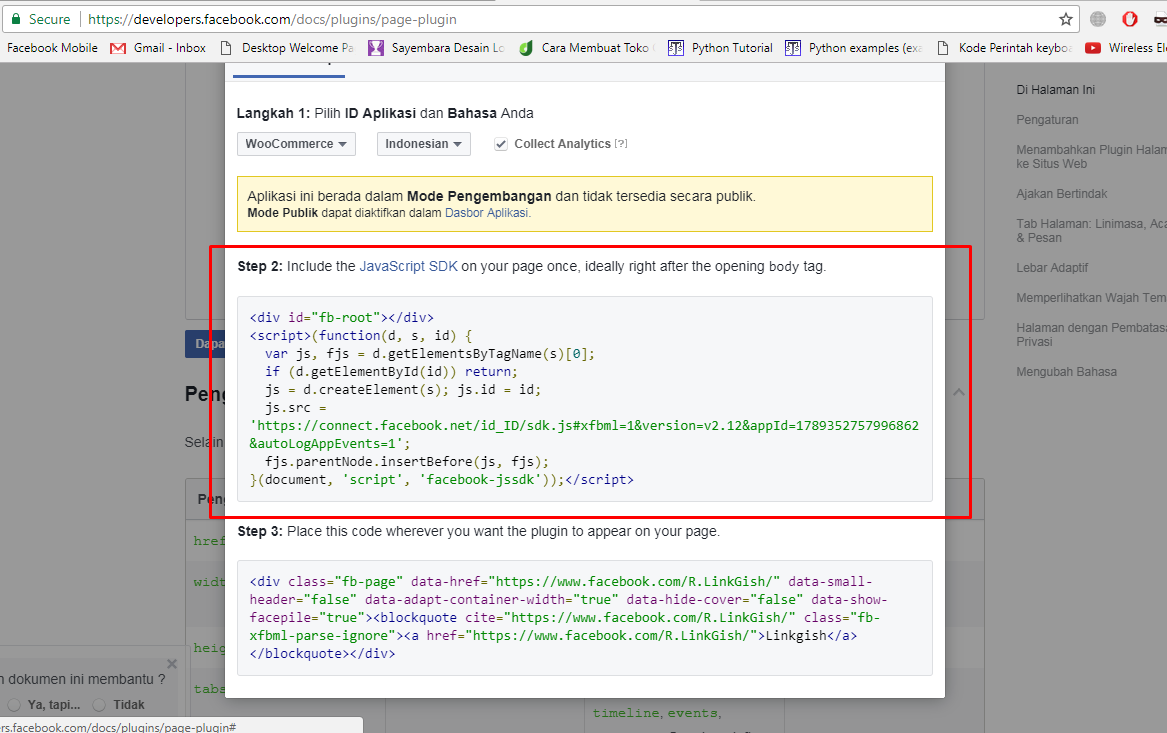Open the Dasbor Aplikasi link
This screenshot has height=733, width=1167.
[x=487, y=213]
